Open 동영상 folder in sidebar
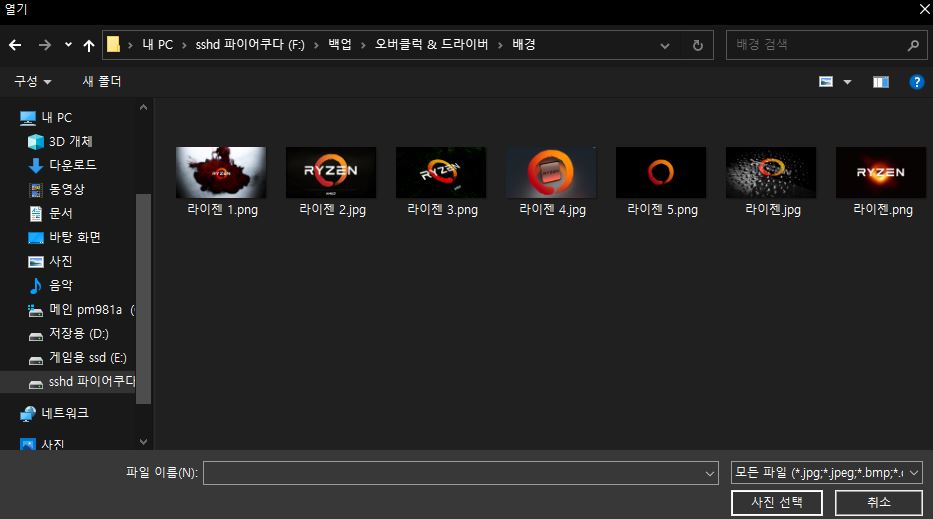 coord(66,189)
